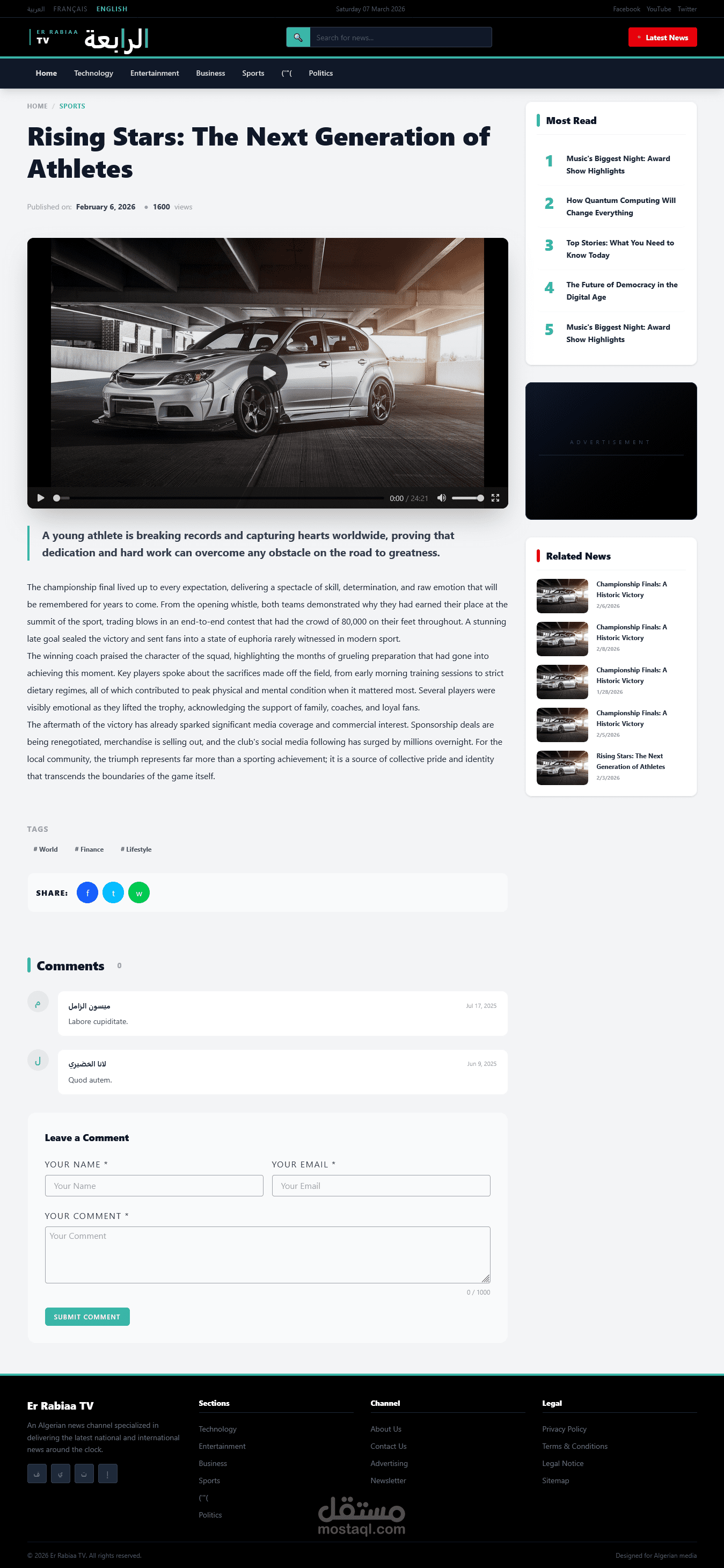Share article via Twitter icon
This screenshot has width=724, height=1568.
[113, 893]
